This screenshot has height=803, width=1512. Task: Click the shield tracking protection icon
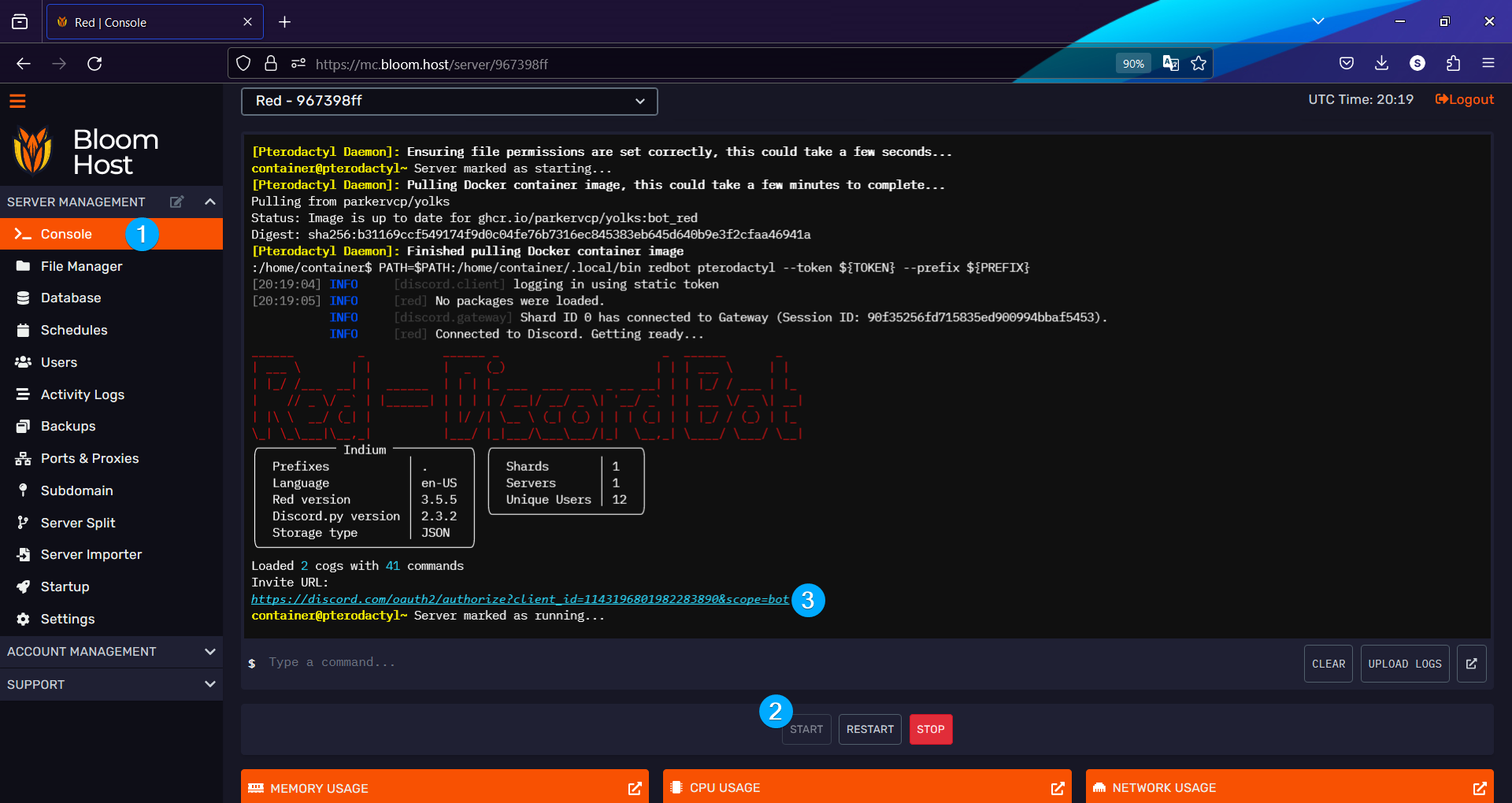coord(243,64)
